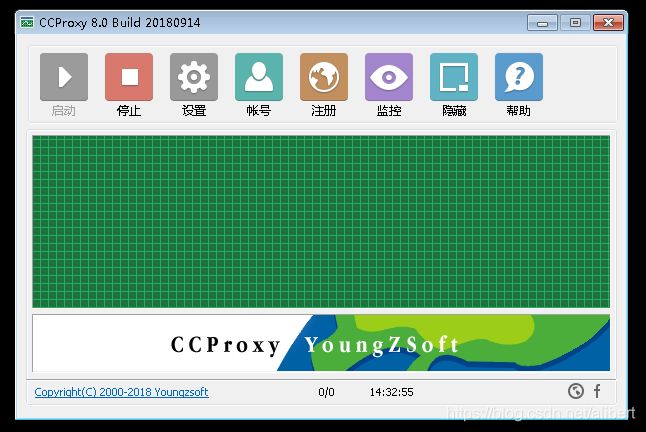Click the CCProxy YoungZSoft banner
The image size is (646, 432).
(x=321, y=343)
